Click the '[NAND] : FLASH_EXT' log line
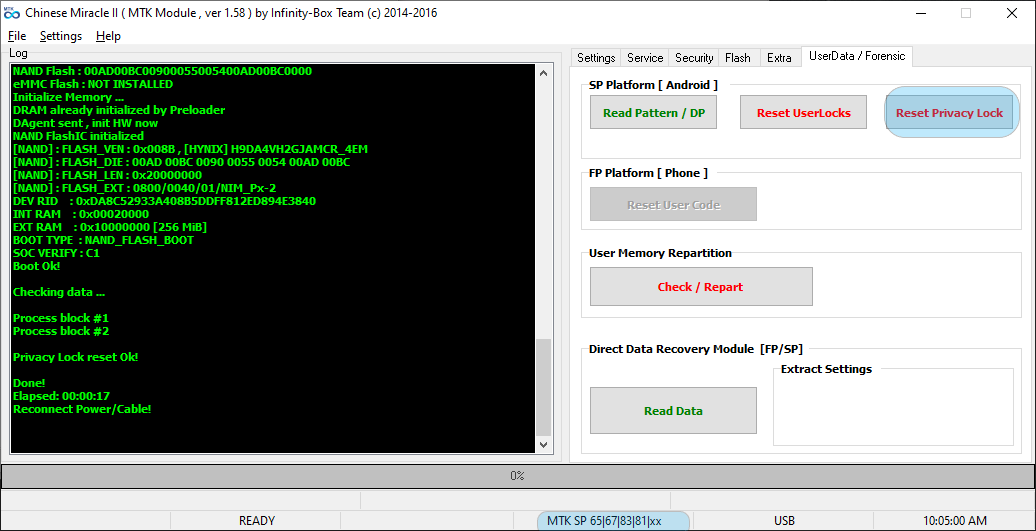 coord(144,188)
